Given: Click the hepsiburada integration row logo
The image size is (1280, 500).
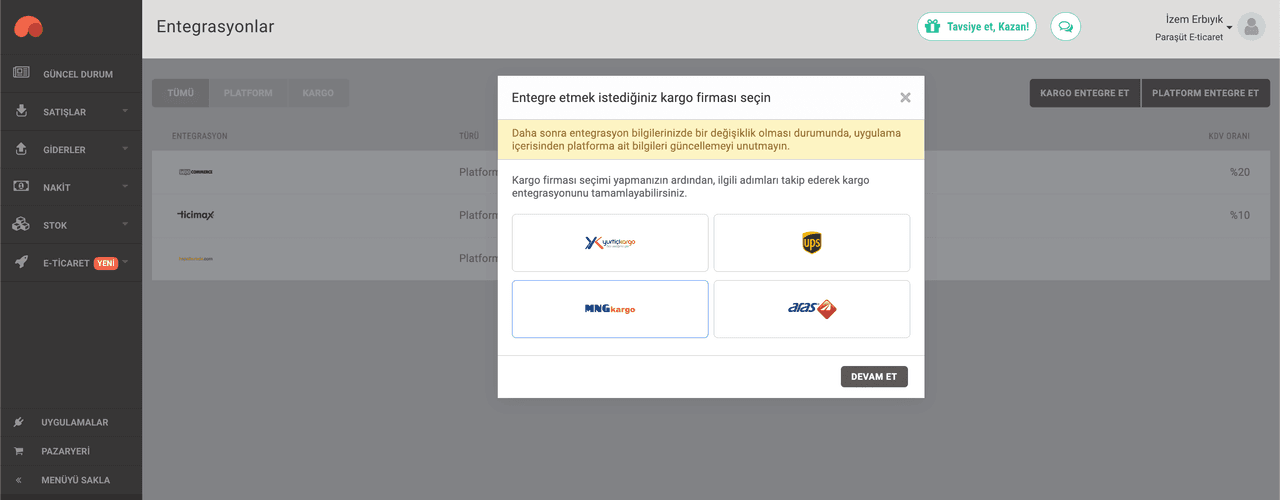Looking at the screenshot, I should pyautogui.click(x=196, y=258).
